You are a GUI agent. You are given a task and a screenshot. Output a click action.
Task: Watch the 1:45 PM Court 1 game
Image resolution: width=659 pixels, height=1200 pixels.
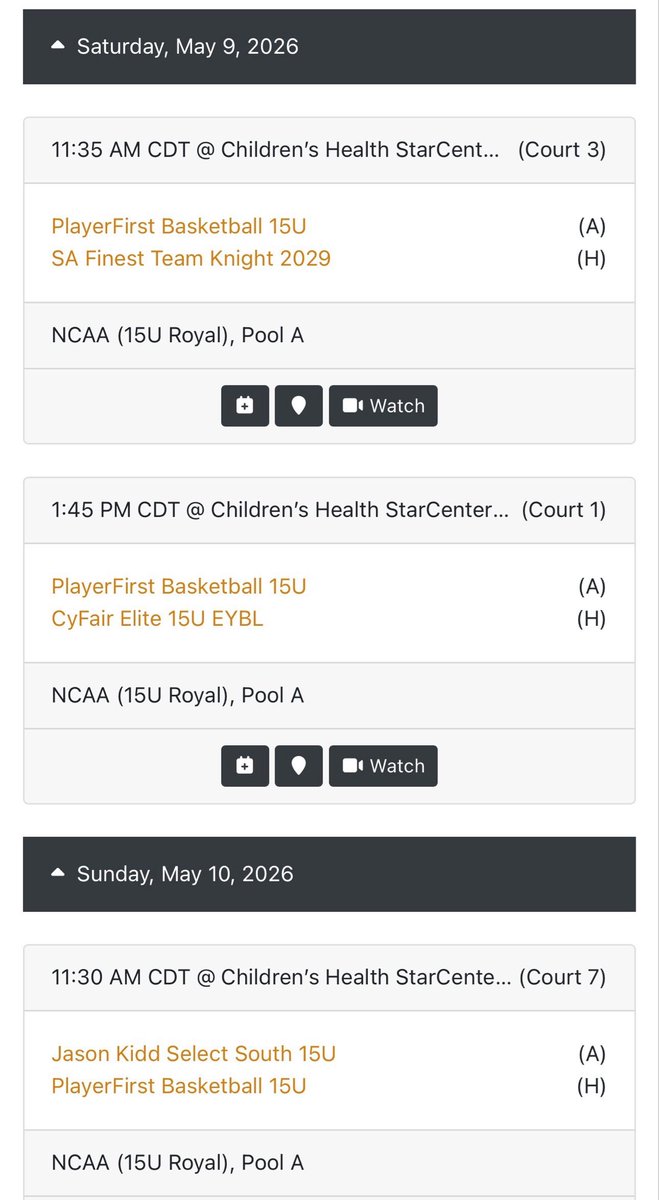383,766
